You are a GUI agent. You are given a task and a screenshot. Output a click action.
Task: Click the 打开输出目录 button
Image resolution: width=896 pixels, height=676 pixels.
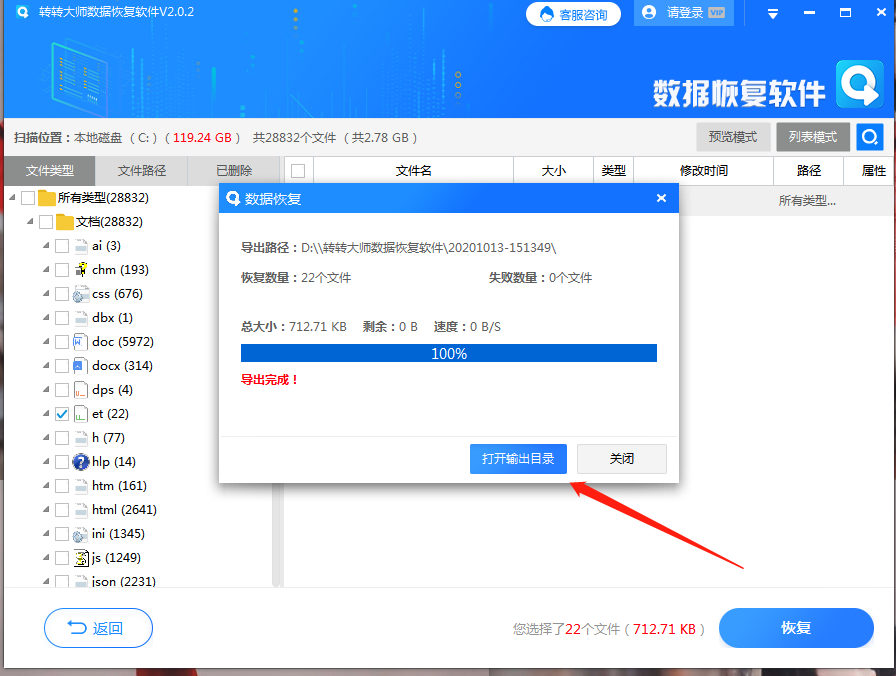pos(518,458)
